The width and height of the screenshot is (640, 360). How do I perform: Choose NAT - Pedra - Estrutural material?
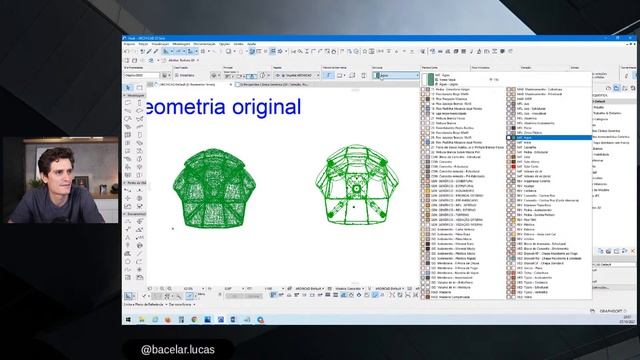tap(532, 152)
